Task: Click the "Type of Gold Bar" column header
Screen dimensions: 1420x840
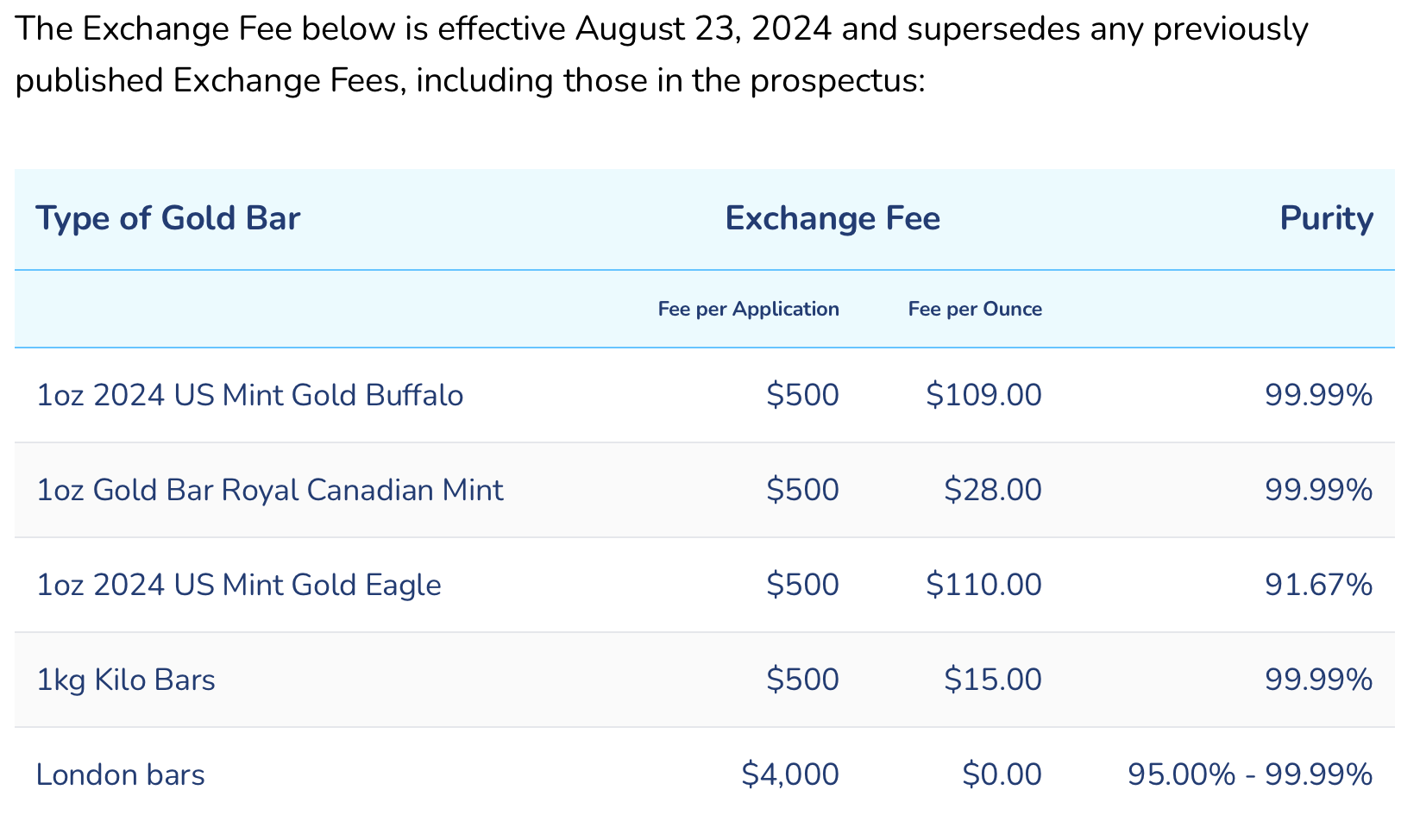Action: click(167, 218)
